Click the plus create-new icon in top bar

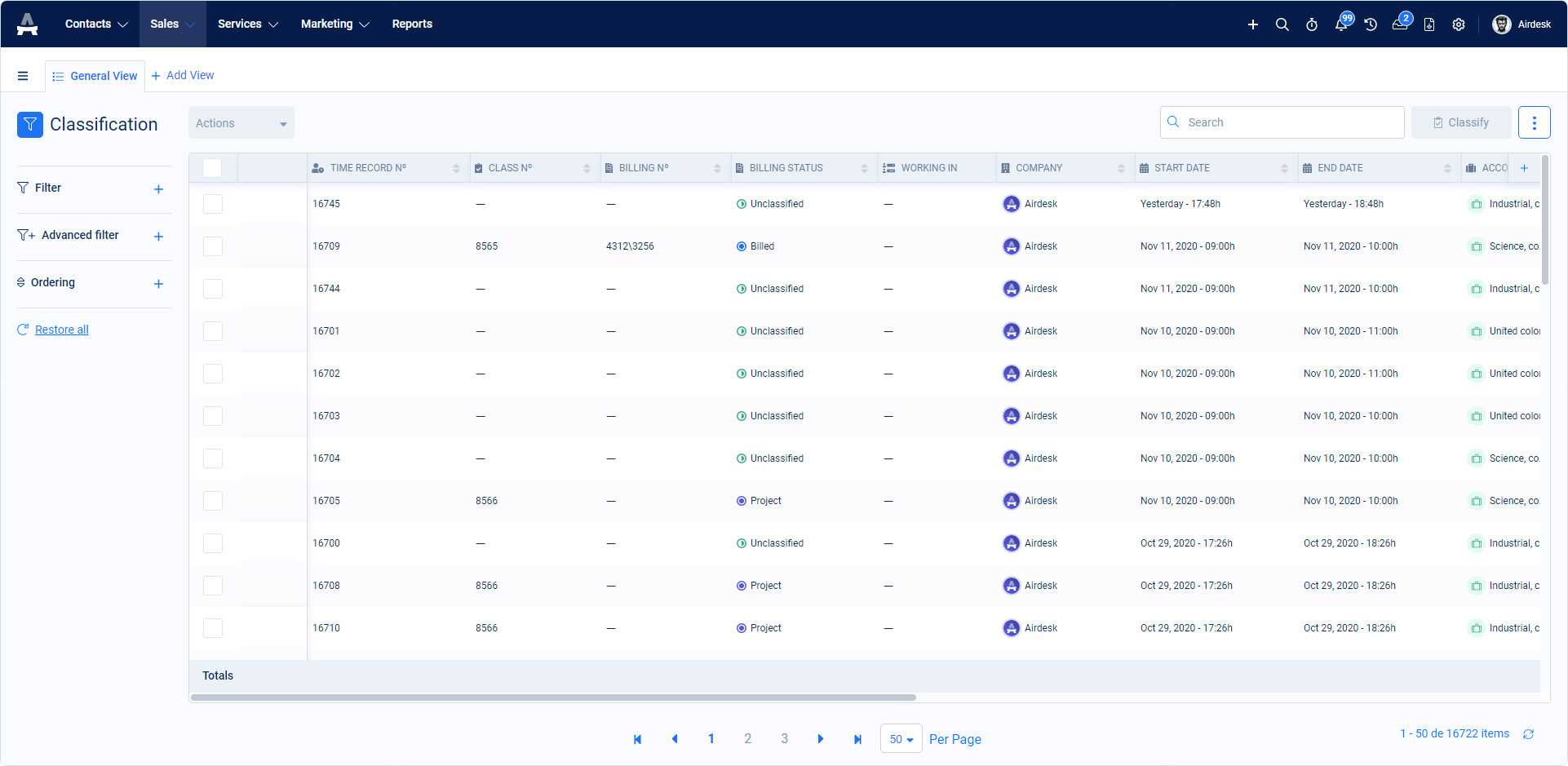pos(1253,24)
